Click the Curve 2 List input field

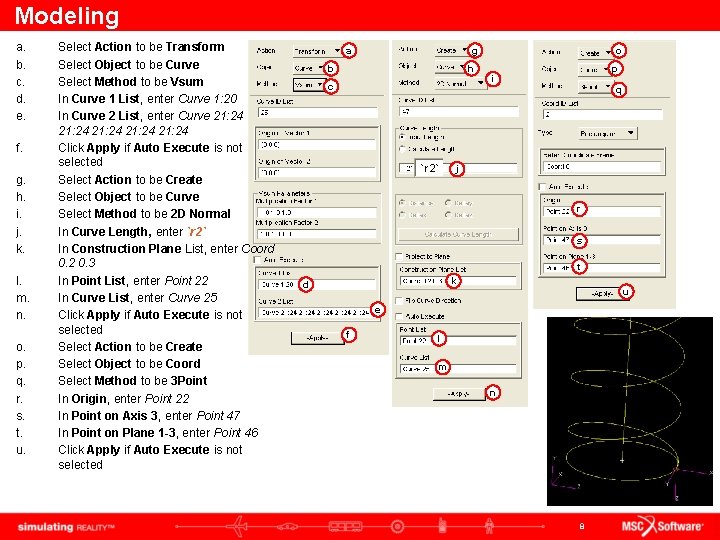318,312
